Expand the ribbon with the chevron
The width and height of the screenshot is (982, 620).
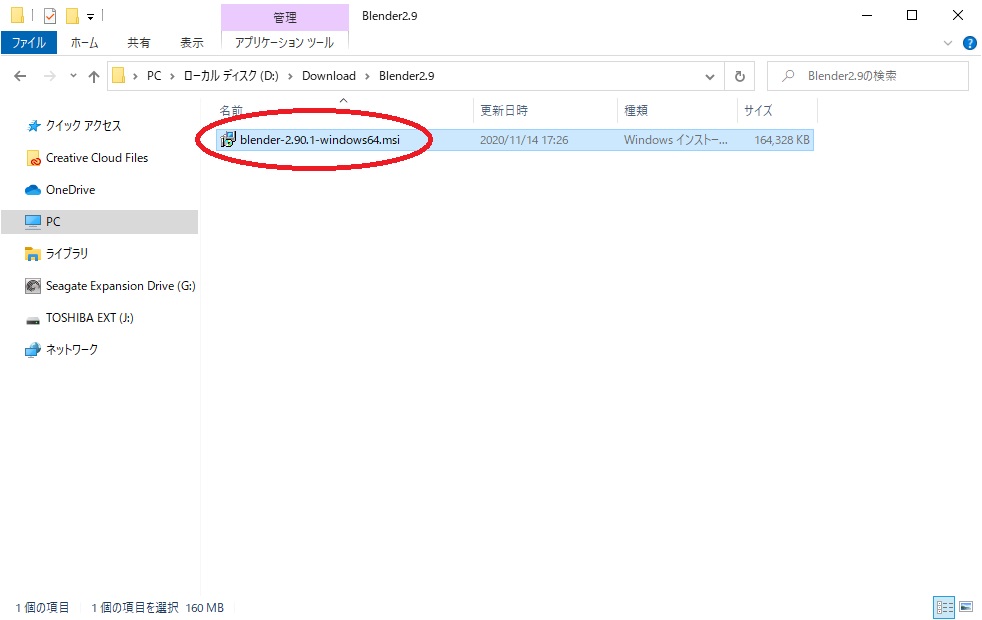(948, 43)
